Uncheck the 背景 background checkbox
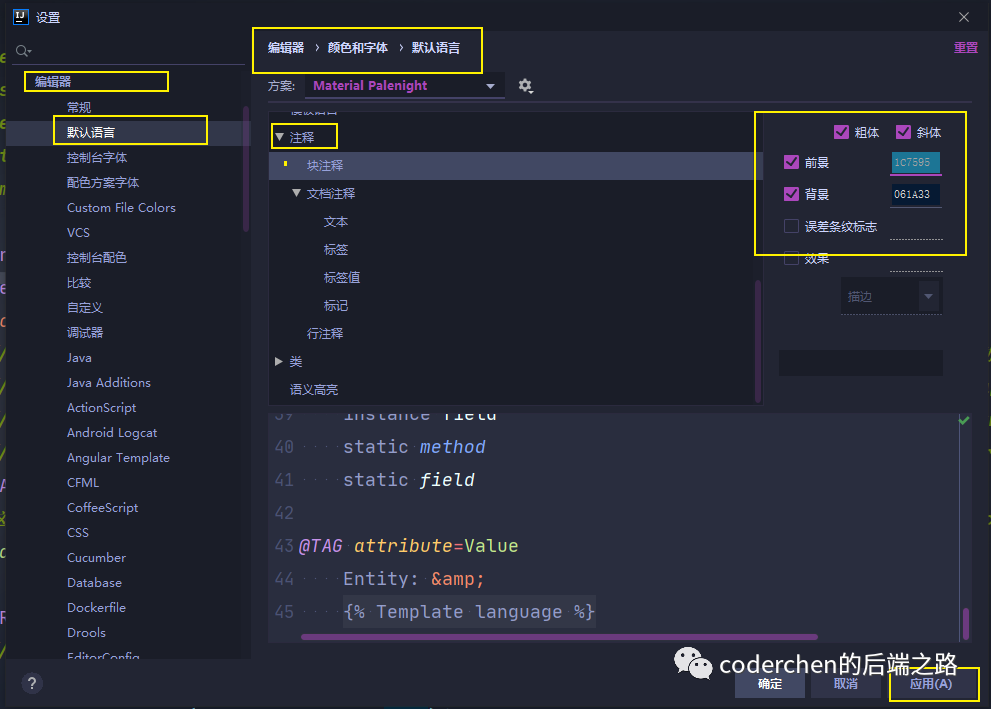 791,194
